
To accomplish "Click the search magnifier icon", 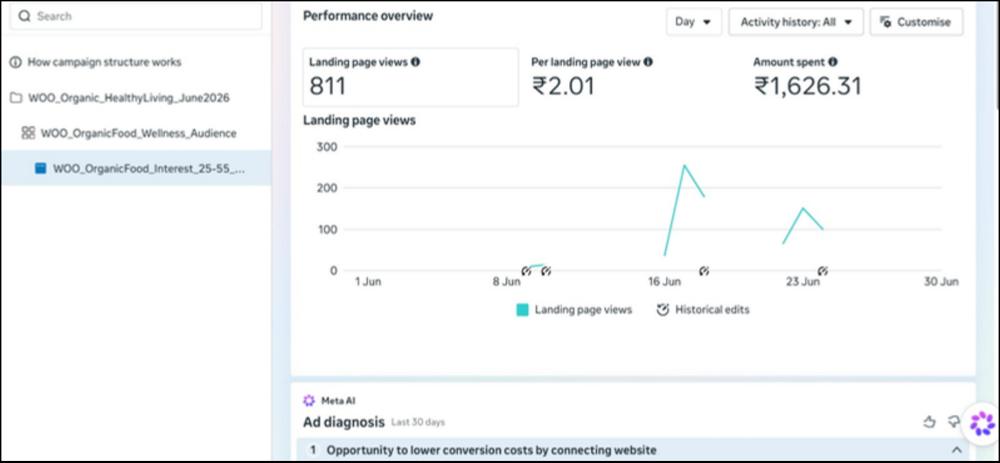I will click(x=24, y=16).
